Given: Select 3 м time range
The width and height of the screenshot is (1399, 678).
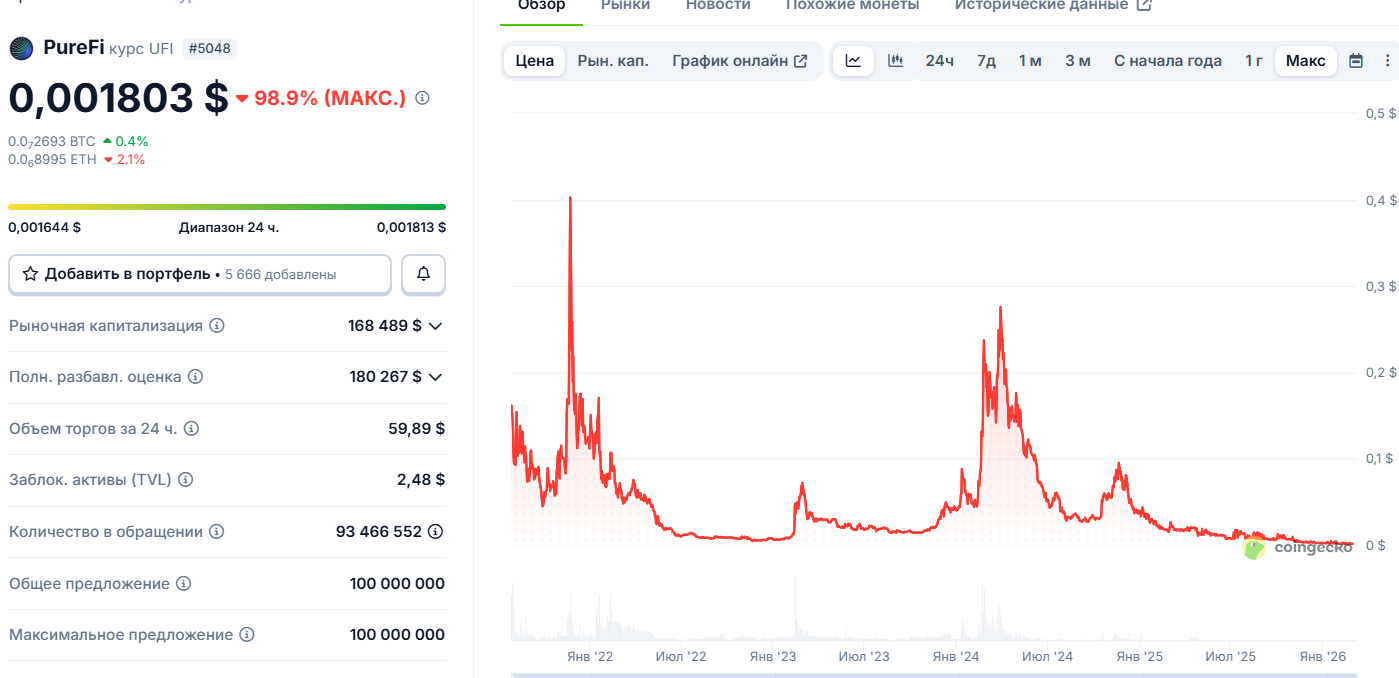Looking at the screenshot, I should pyautogui.click(x=1077, y=61).
